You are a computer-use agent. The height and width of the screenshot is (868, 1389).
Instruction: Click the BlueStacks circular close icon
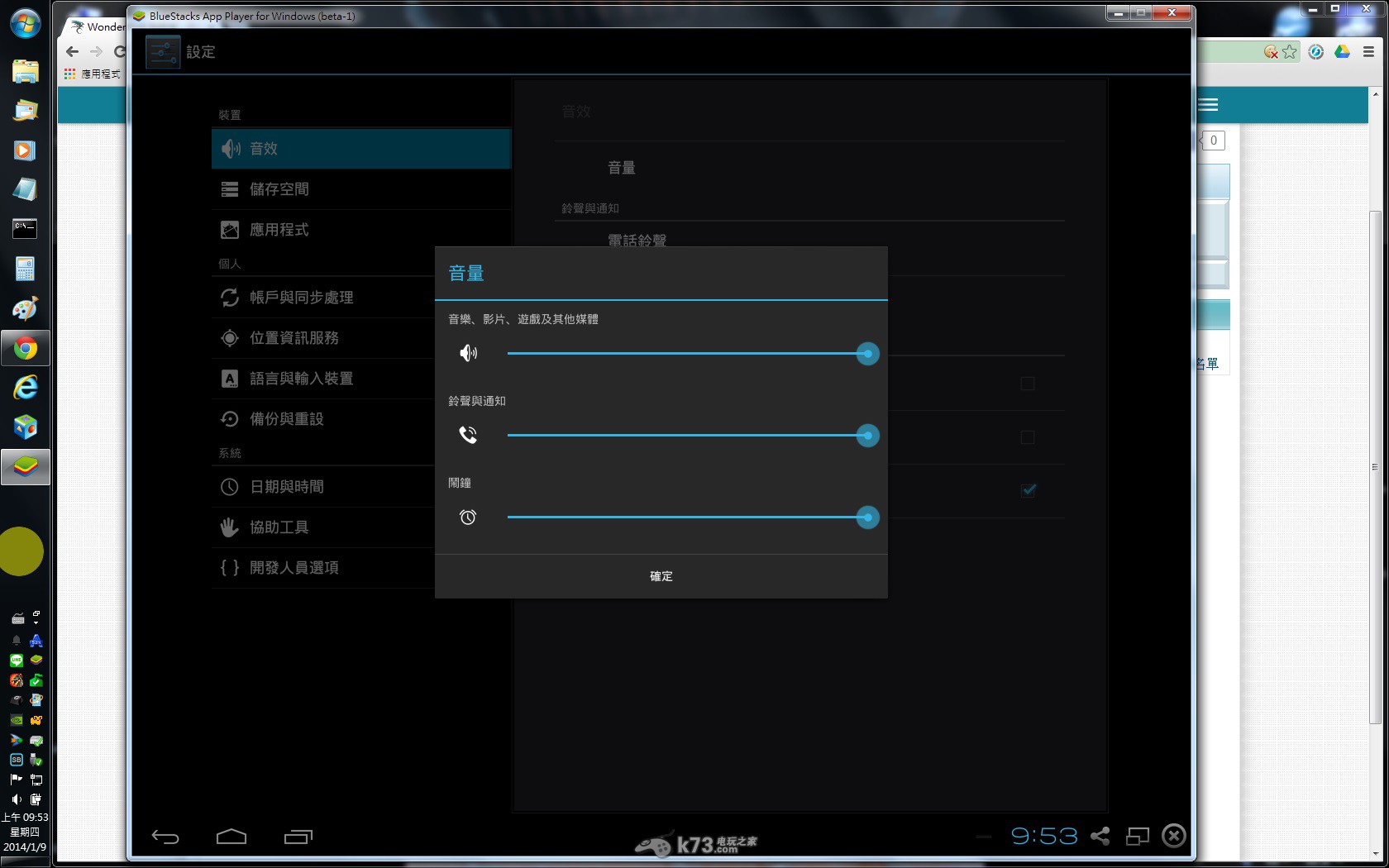[1174, 836]
